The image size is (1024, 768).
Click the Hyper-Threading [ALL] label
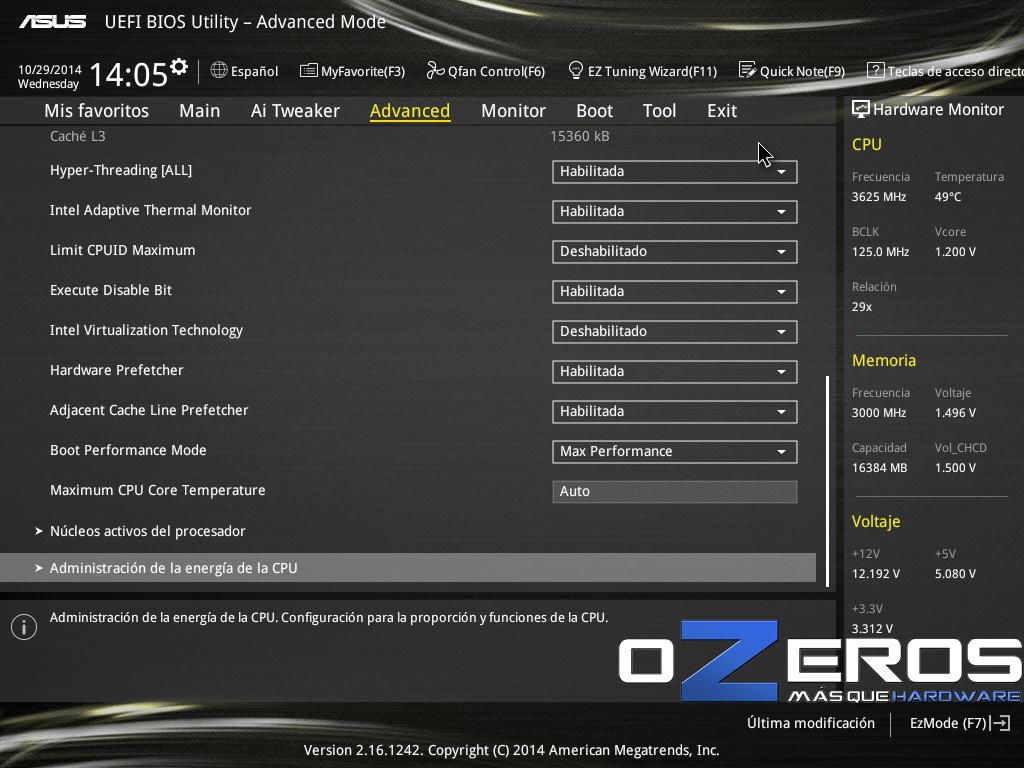121,170
